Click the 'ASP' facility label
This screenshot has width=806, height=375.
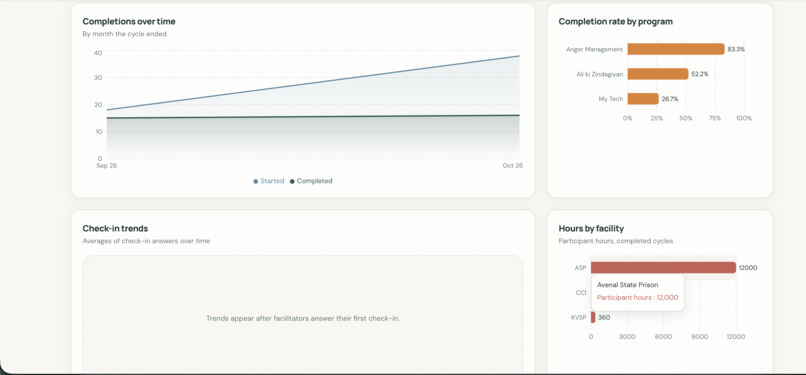580,268
